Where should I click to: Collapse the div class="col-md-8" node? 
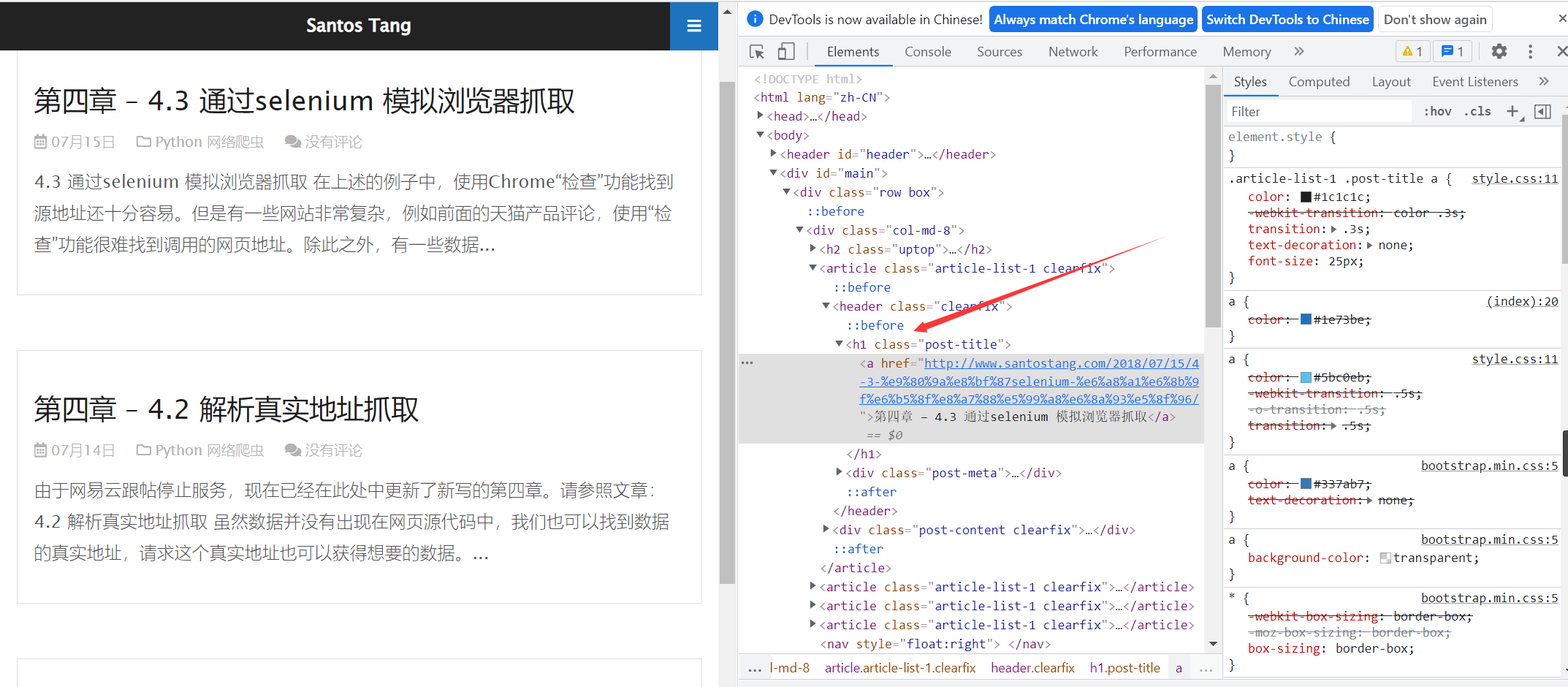point(799,229)
